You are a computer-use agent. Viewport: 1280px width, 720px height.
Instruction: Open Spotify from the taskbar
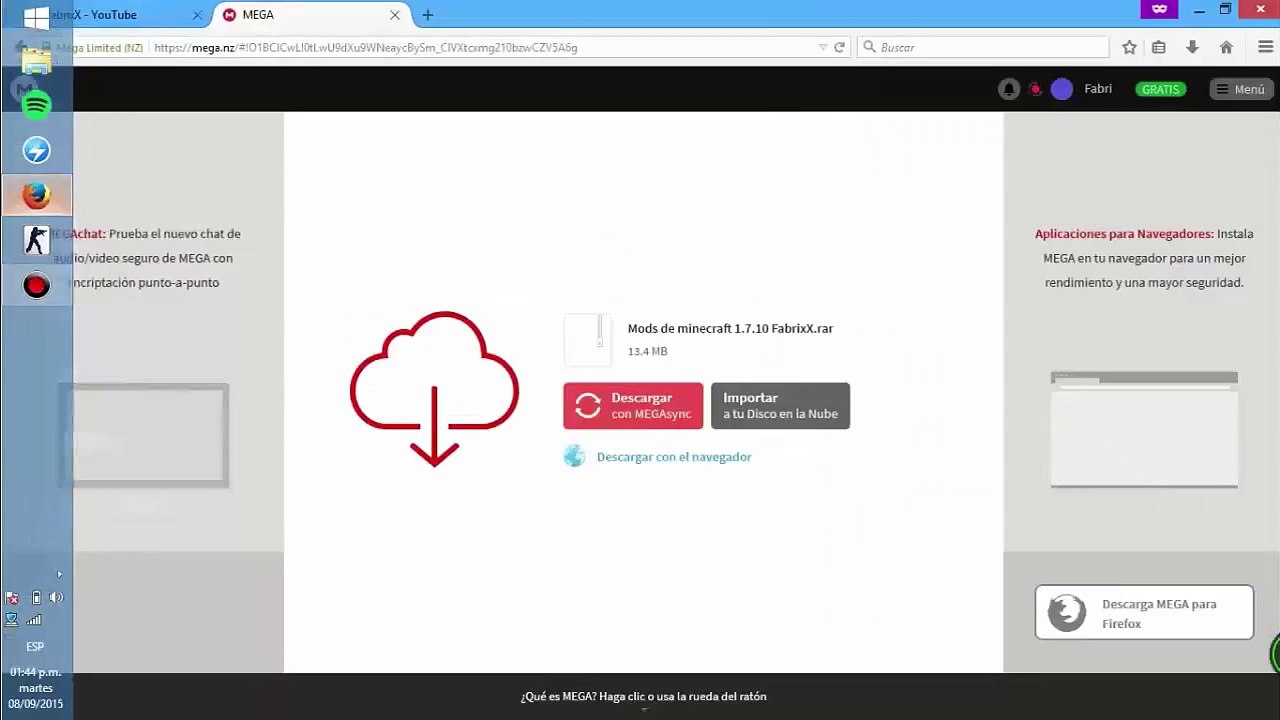click(36, 104)
